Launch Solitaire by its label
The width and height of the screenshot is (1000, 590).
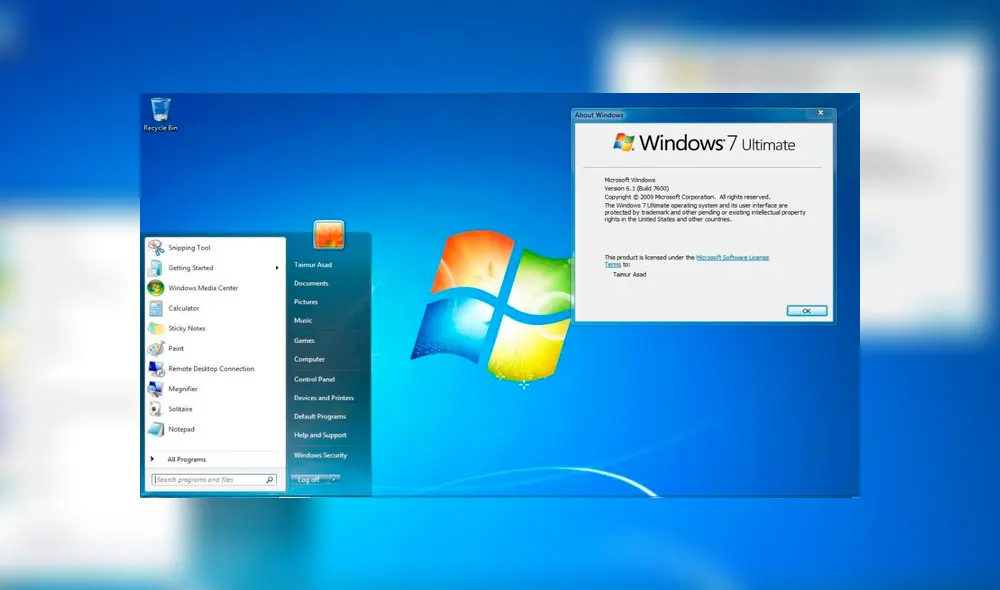click(180, 409)
